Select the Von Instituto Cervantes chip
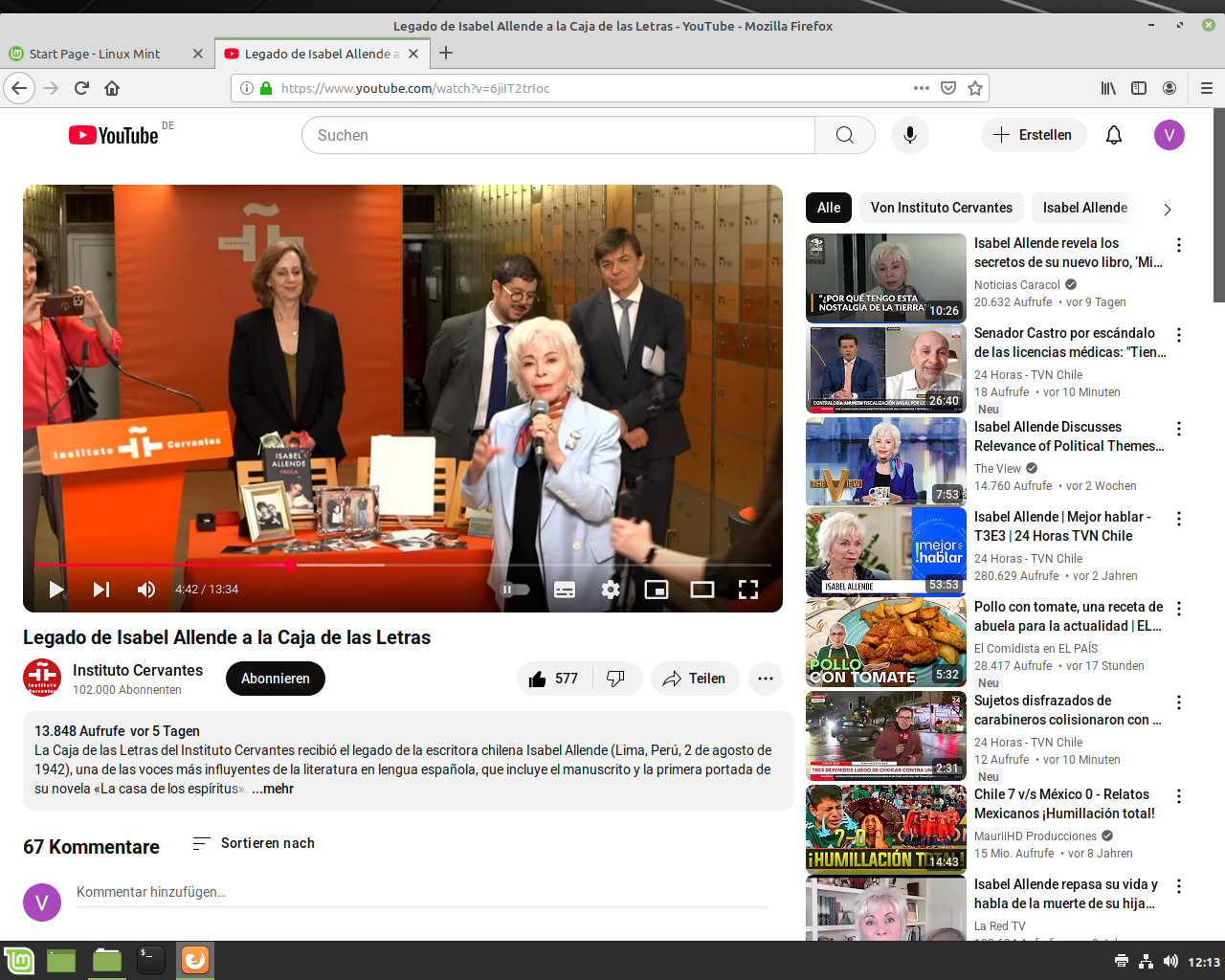Screen dimensions: 1225x980 click(942, 208)
